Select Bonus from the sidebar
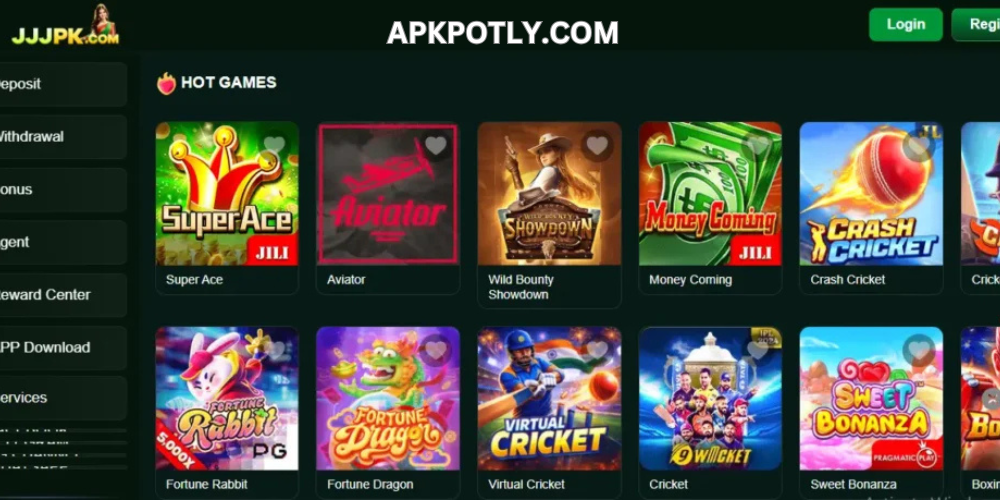 click(x=62, y=190)
